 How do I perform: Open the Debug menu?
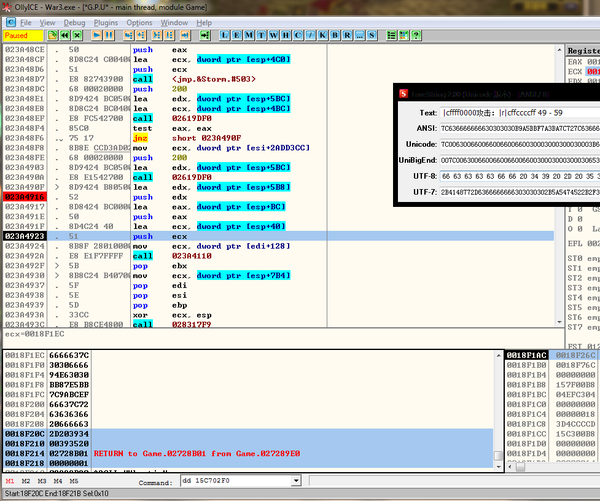click(x=76, y=21)
